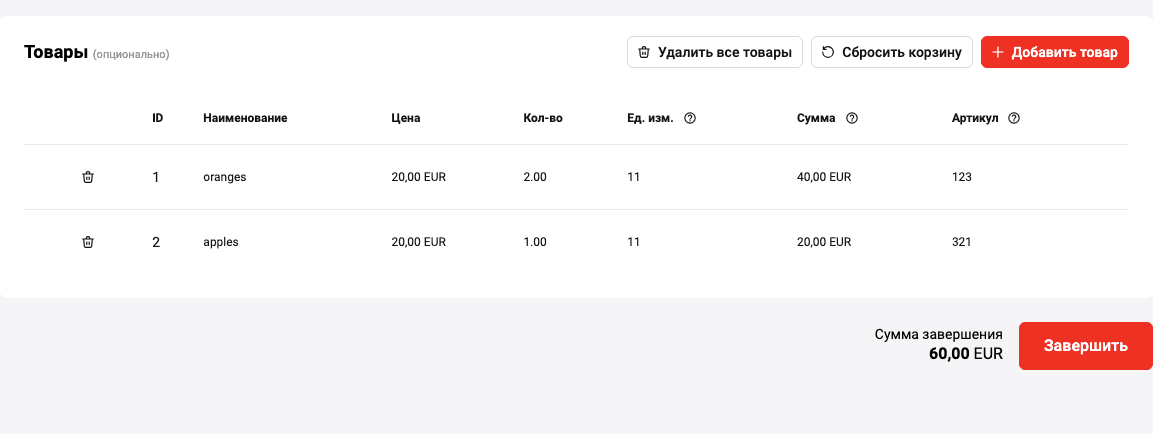The height and width of the screenshot is (434, 1153).
Task: Click Добавить товар button
Action: click(x=1054, y=52)
